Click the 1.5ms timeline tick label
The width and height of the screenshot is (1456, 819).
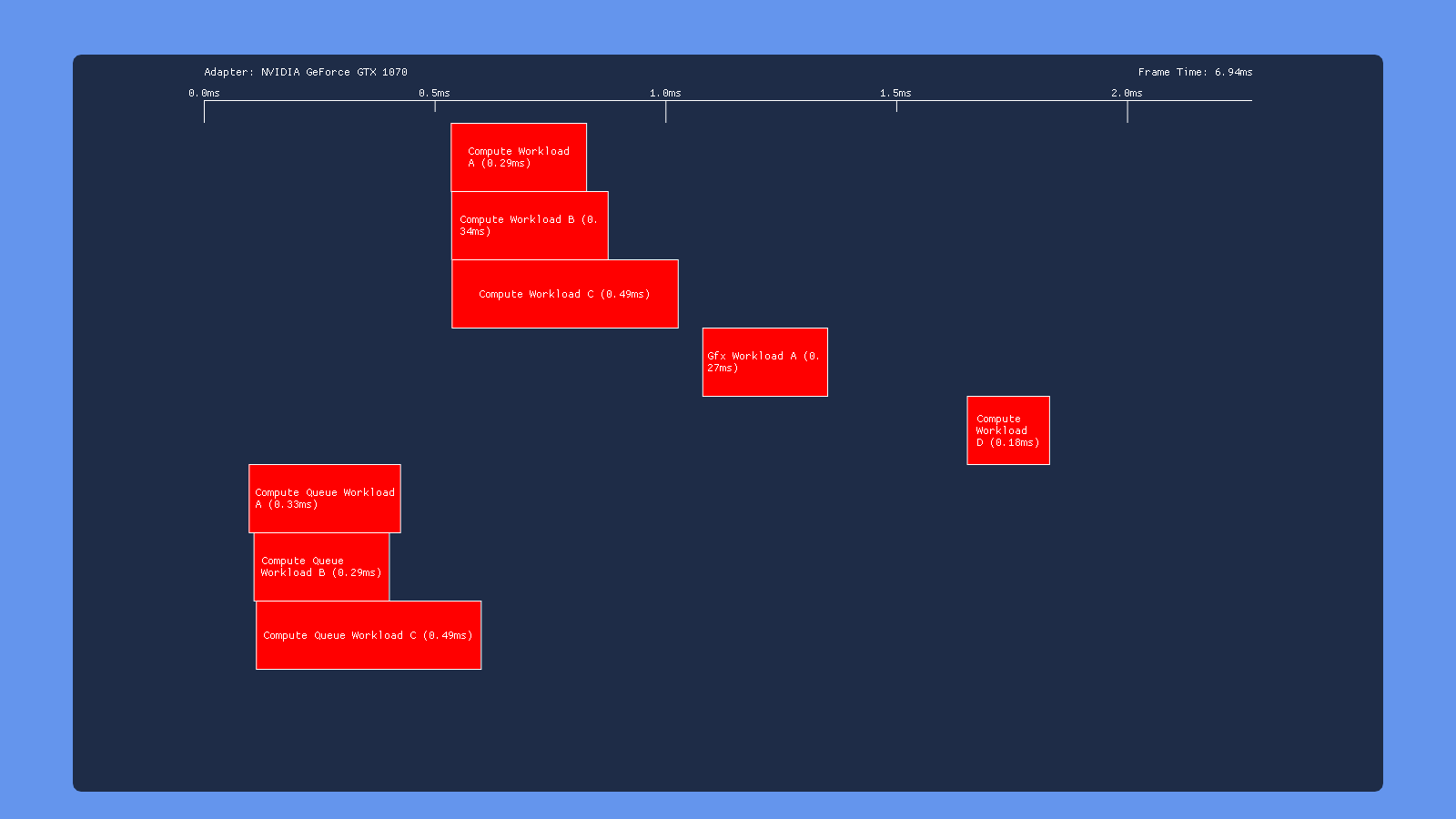click(x=895, y=93)
